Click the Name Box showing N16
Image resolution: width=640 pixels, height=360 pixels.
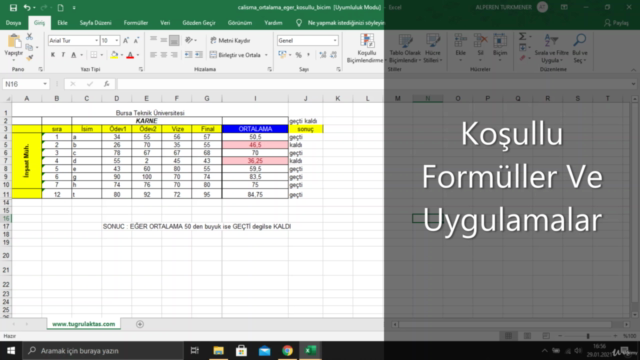pos(25,84)
